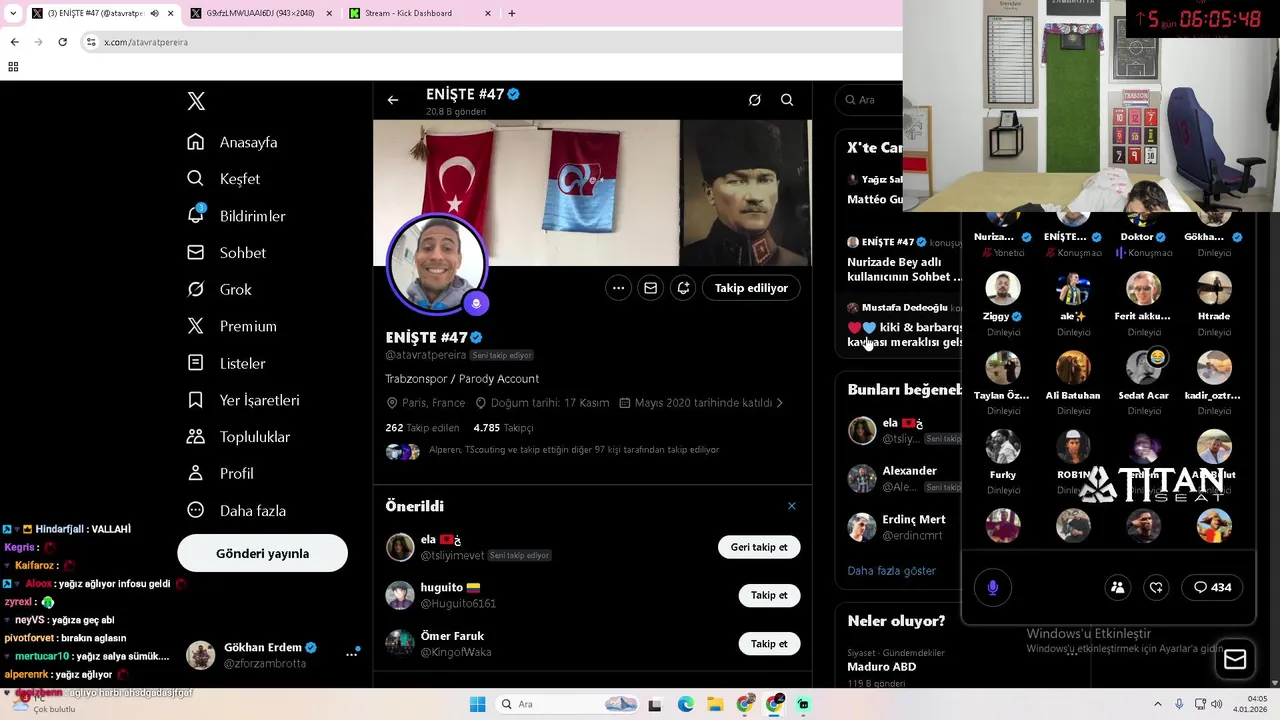Click the taskbar volume icon
1280x720 pixels.
1216,704
